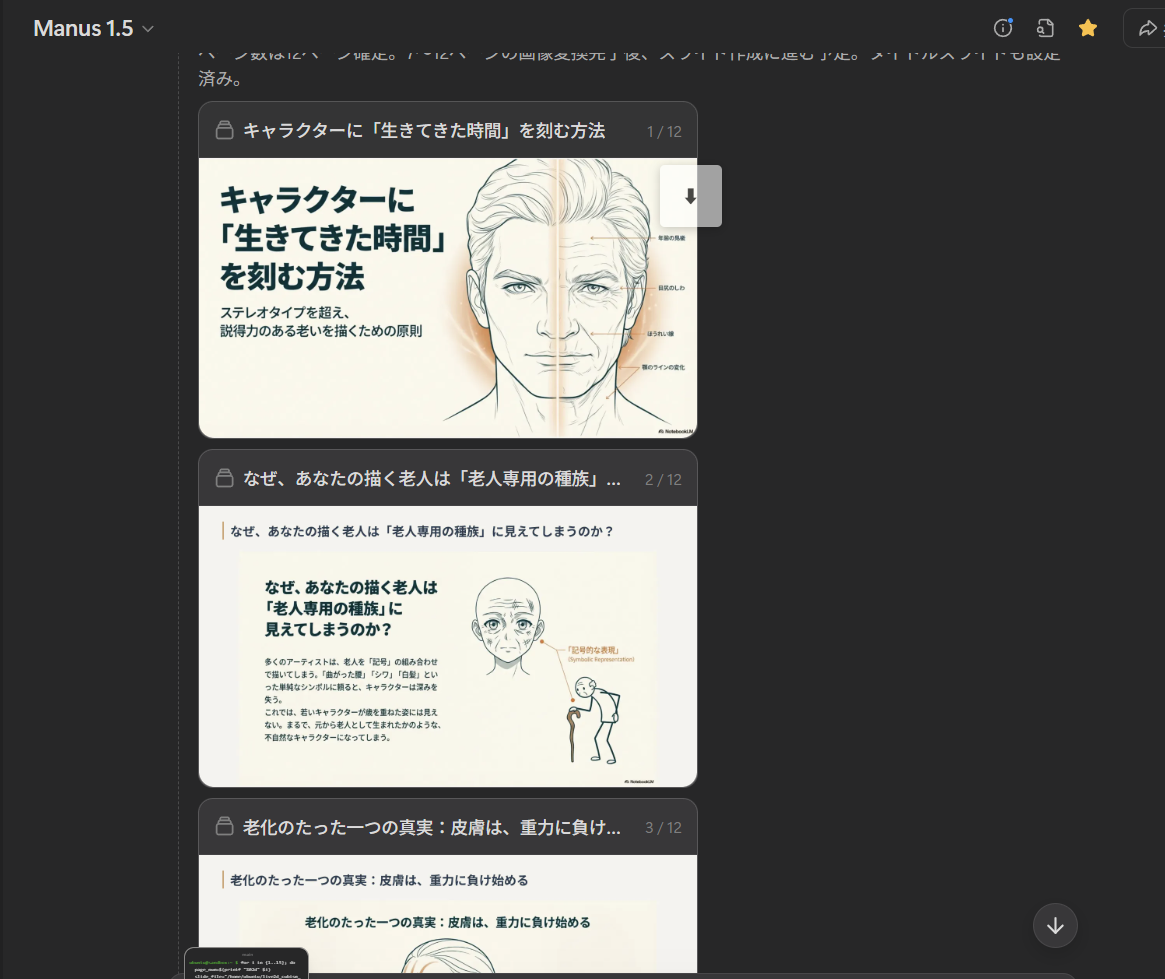Click the 2 / 12 page counter
1165x979 pixels.
pos(663,480)
